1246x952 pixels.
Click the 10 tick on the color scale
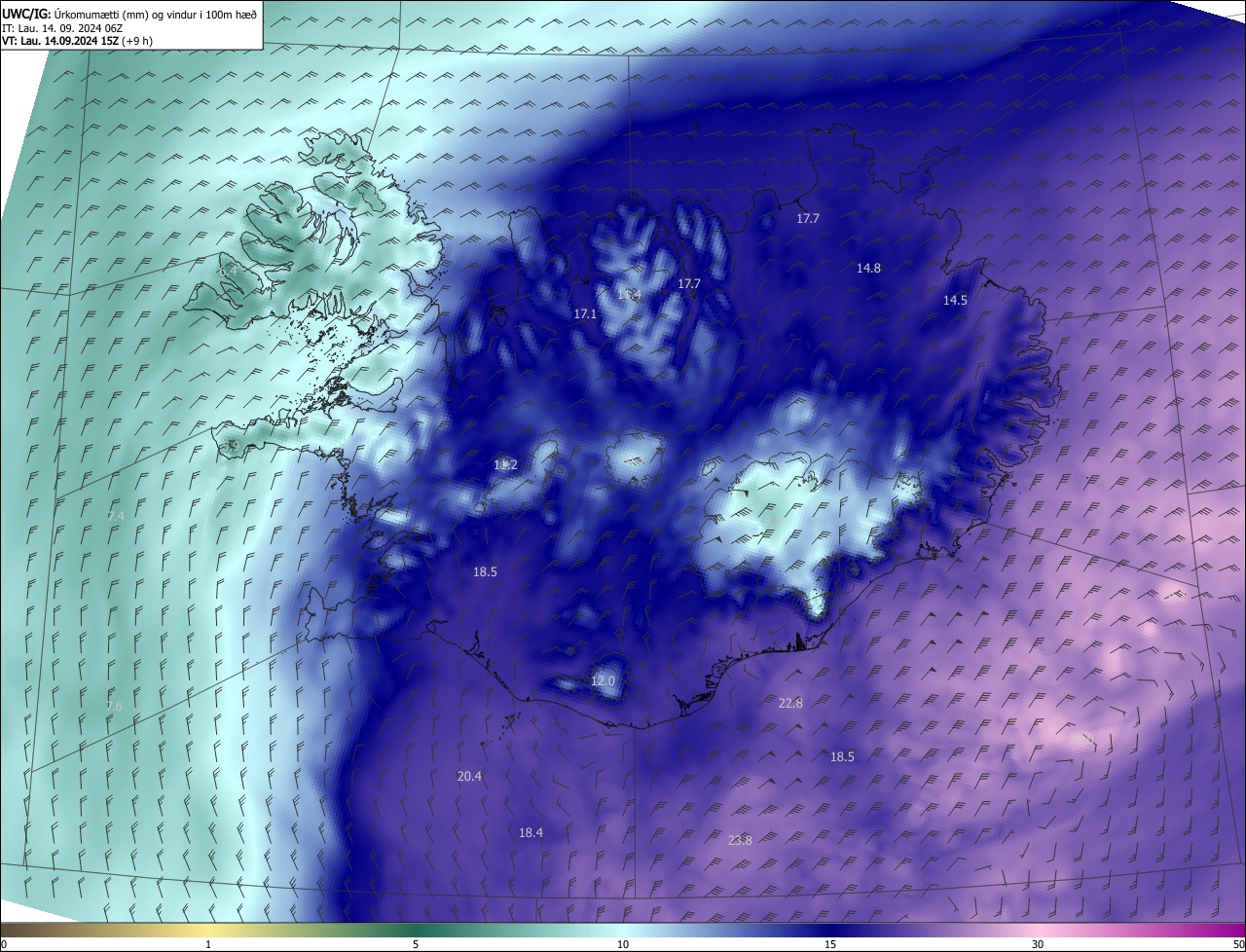(x=623, y=944)
